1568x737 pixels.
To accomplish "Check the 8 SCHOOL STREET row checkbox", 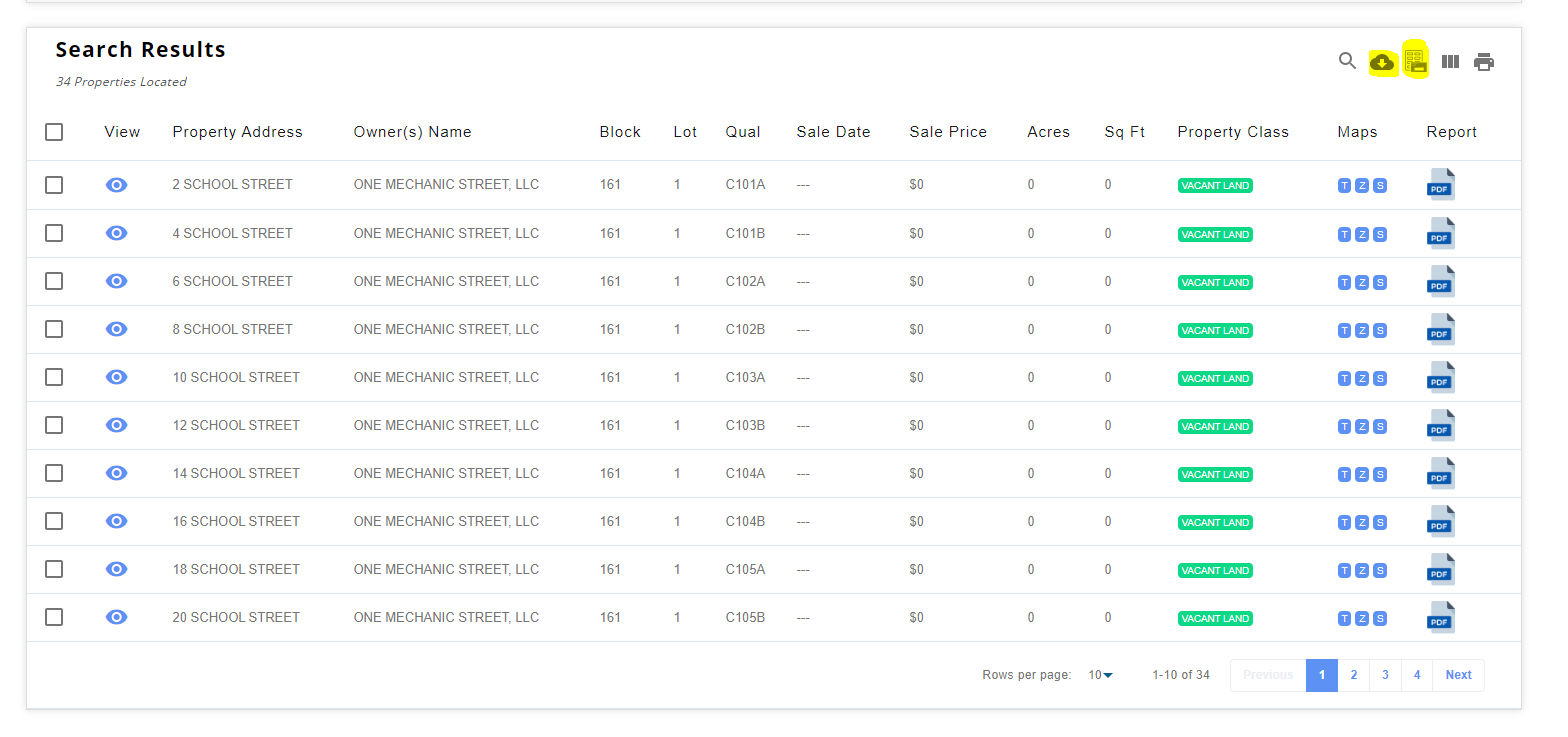I will [54, 329].
